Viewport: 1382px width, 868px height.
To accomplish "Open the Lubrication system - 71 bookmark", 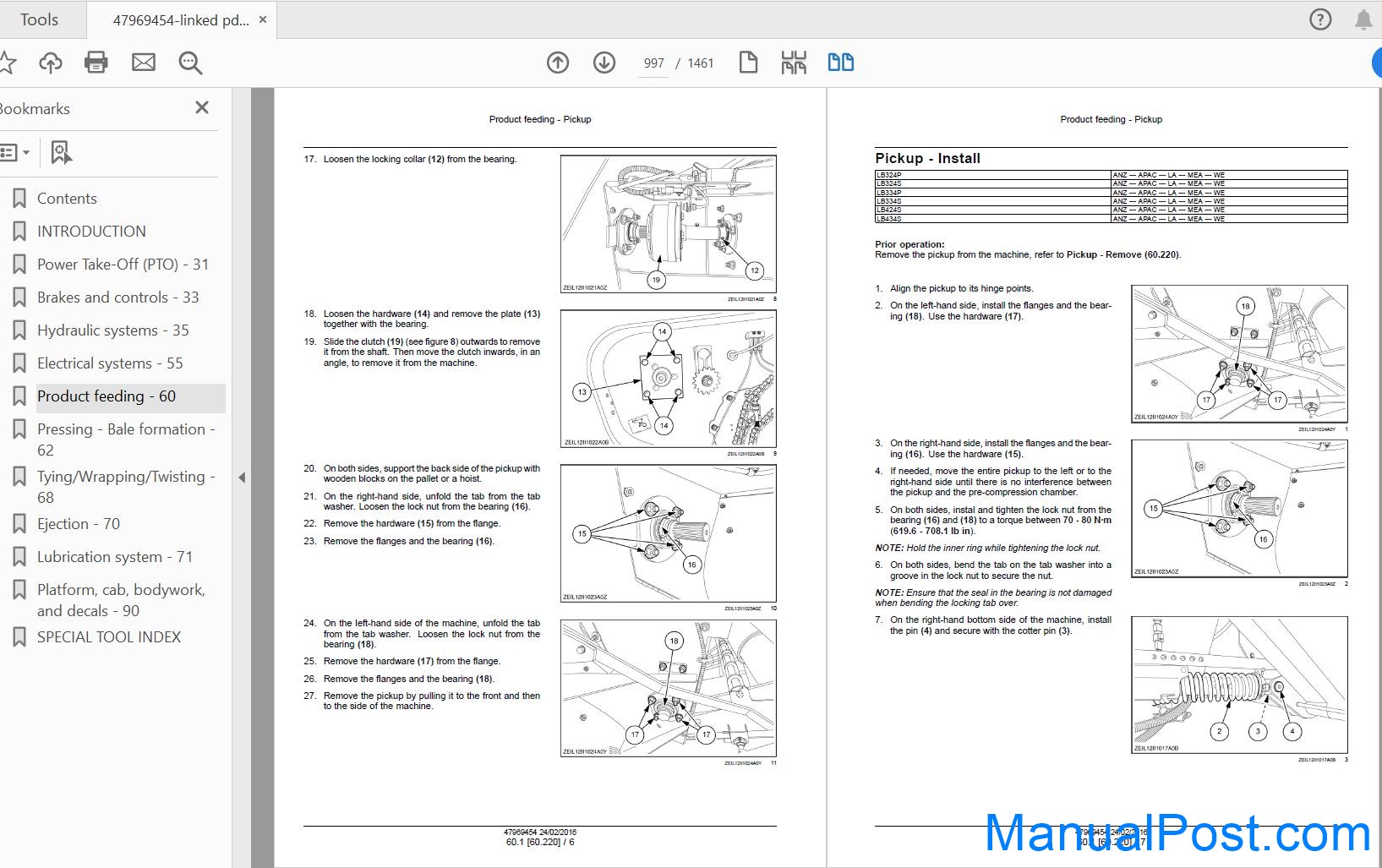I will (115, 557).
